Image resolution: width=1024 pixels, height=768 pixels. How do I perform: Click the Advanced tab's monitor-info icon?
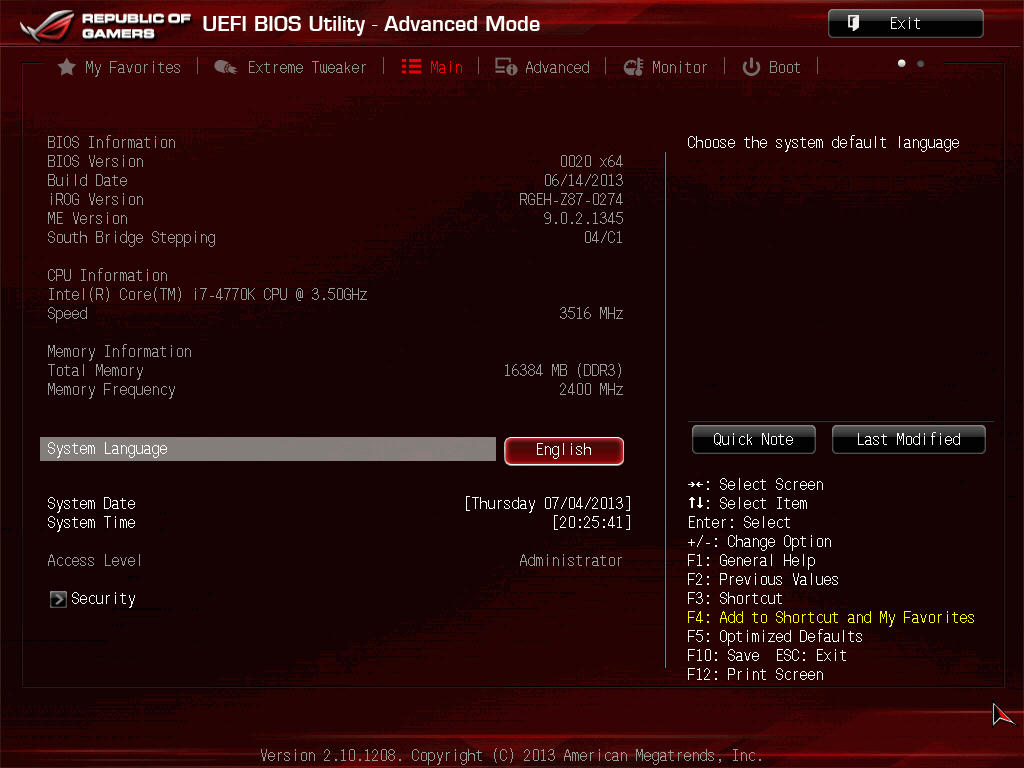tap(505, 67)
